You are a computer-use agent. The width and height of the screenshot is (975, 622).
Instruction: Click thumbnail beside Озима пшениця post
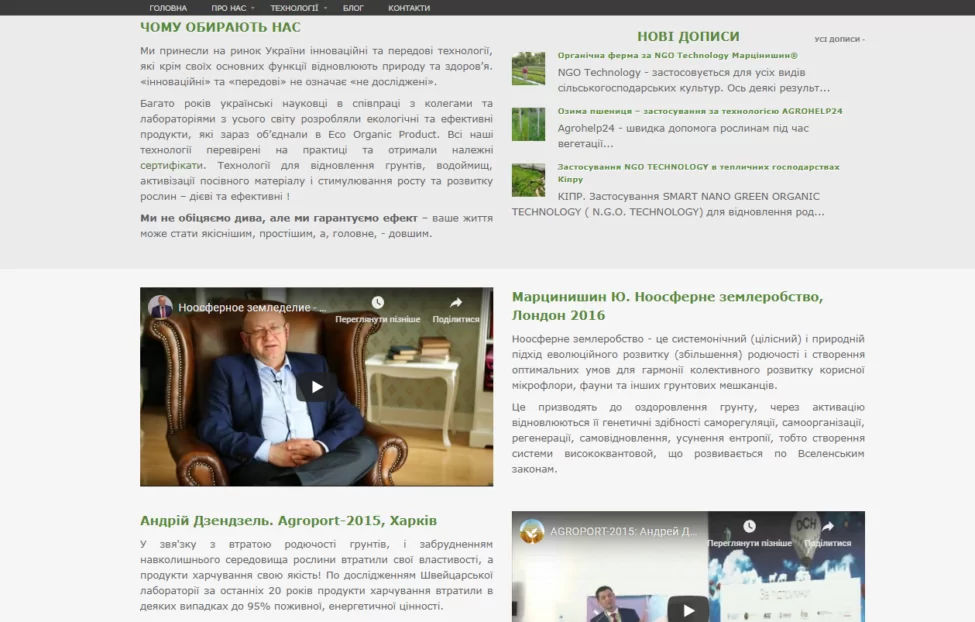[528, 124]
